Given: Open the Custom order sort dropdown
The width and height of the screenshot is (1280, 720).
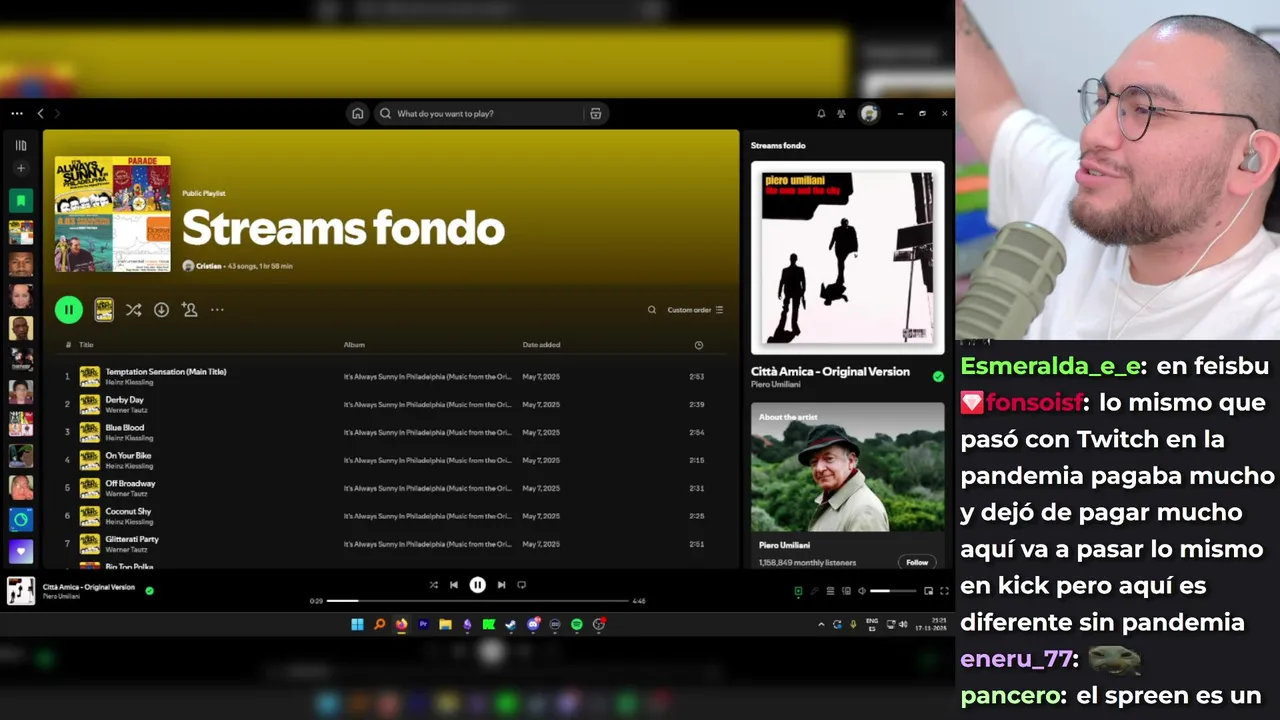Looking at the screenshot, I should tap(695, 310).
